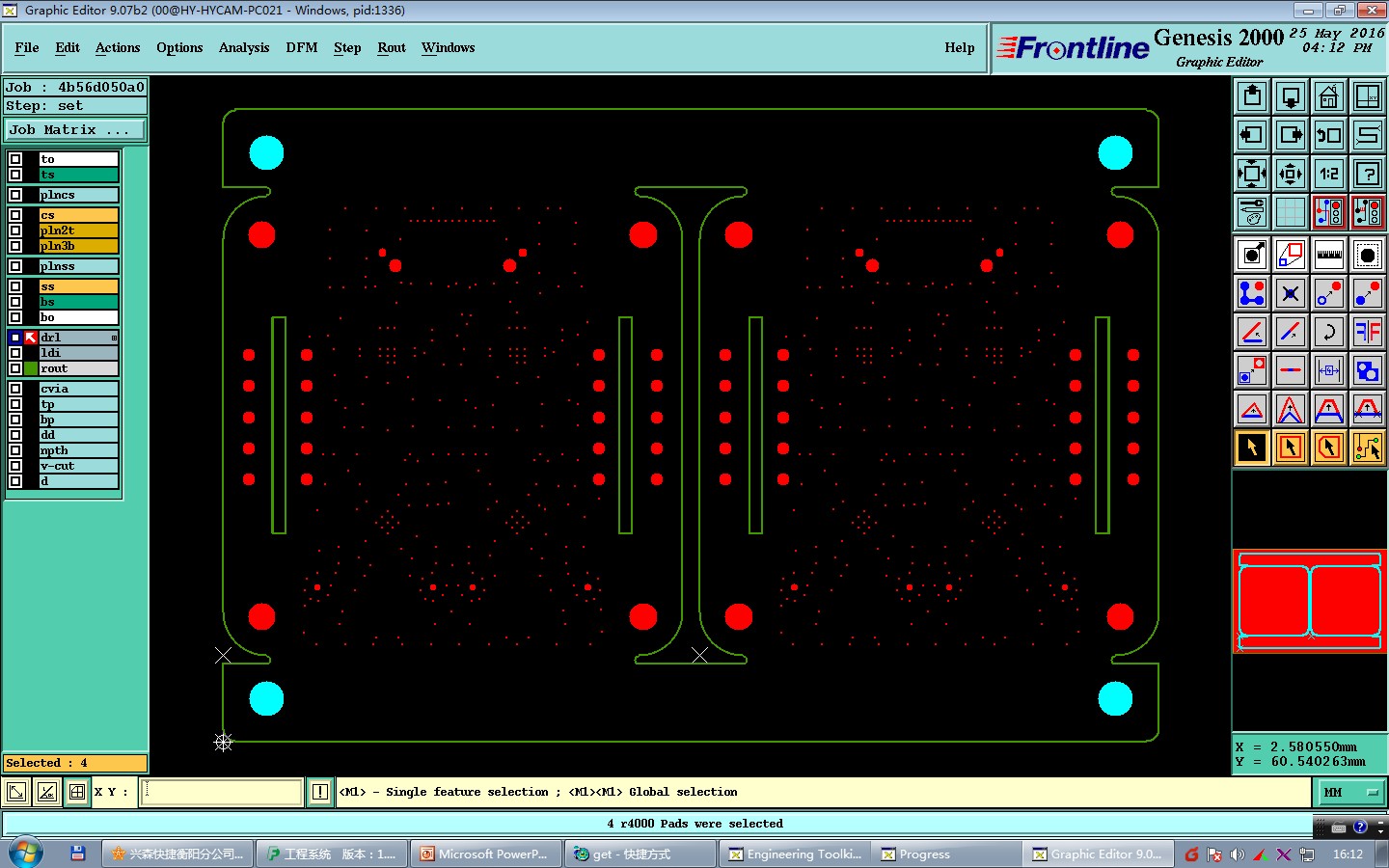Click the Job name label

coord(75,87)
